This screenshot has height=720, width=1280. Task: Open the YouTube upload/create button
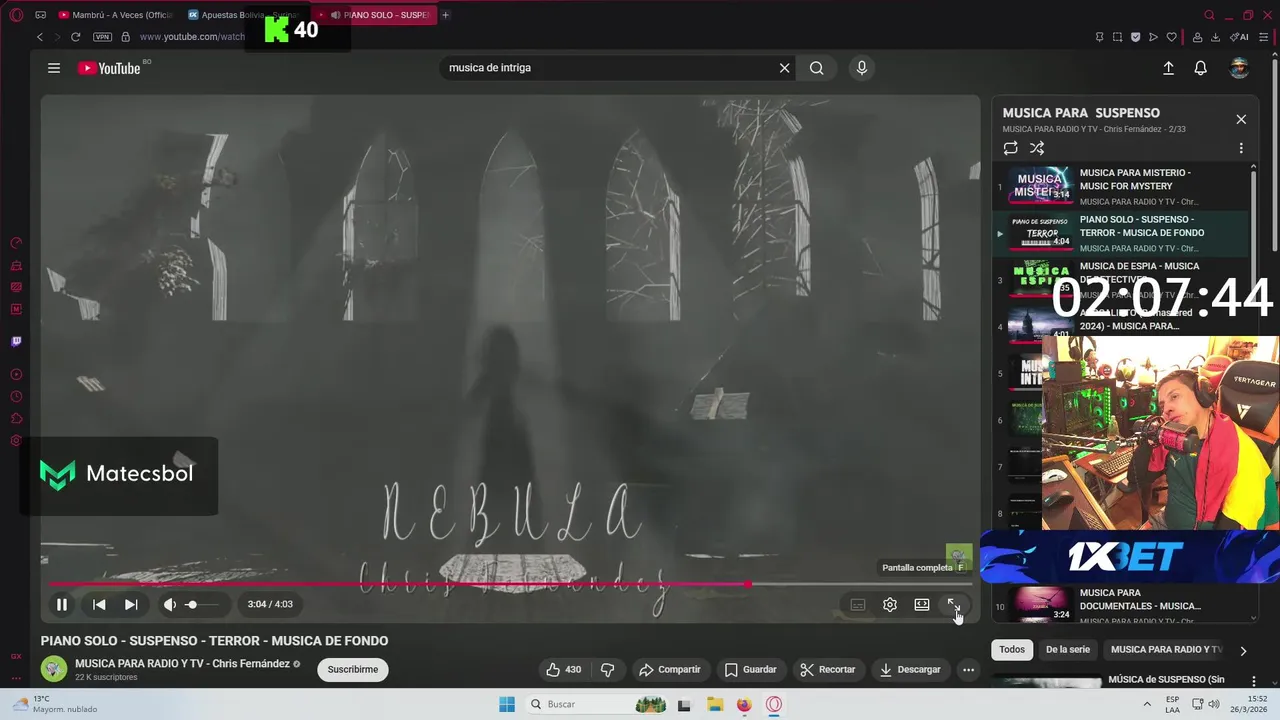[1168, 68]
